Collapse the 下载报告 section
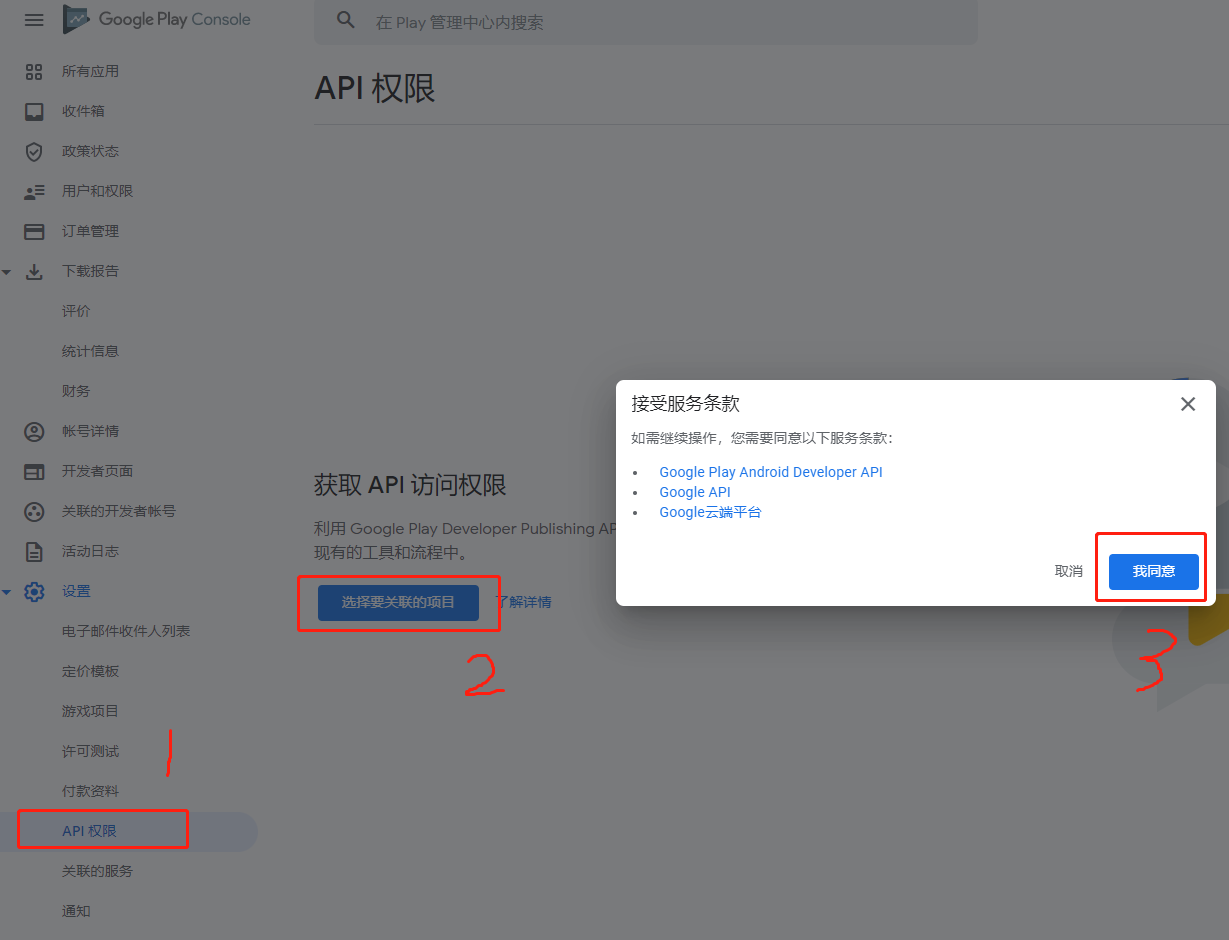 (x=8, y=271)
